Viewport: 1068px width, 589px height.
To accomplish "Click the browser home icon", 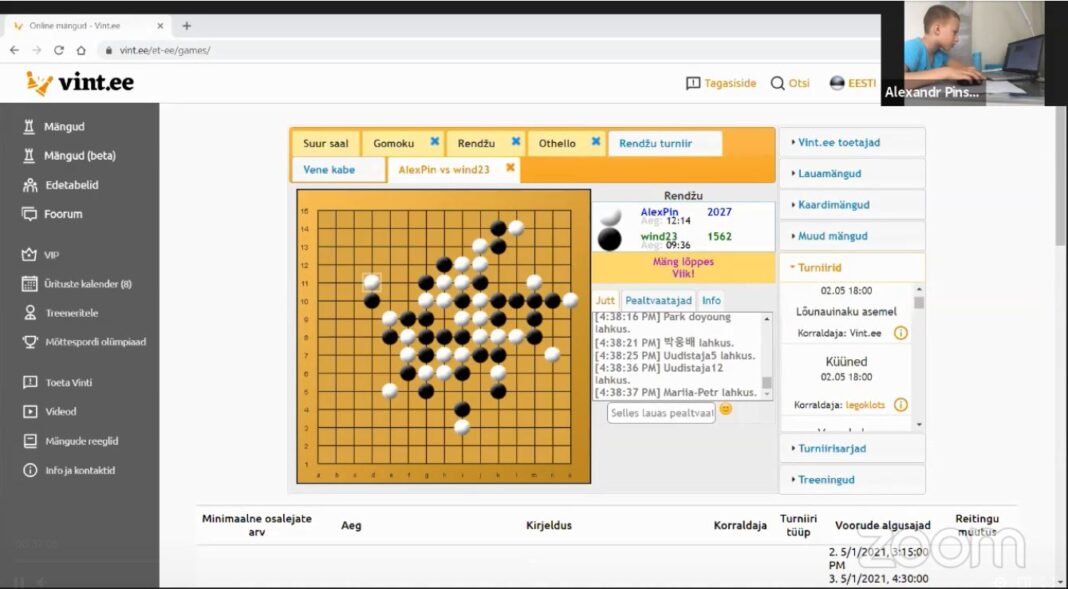I will [x=81, y=50].
